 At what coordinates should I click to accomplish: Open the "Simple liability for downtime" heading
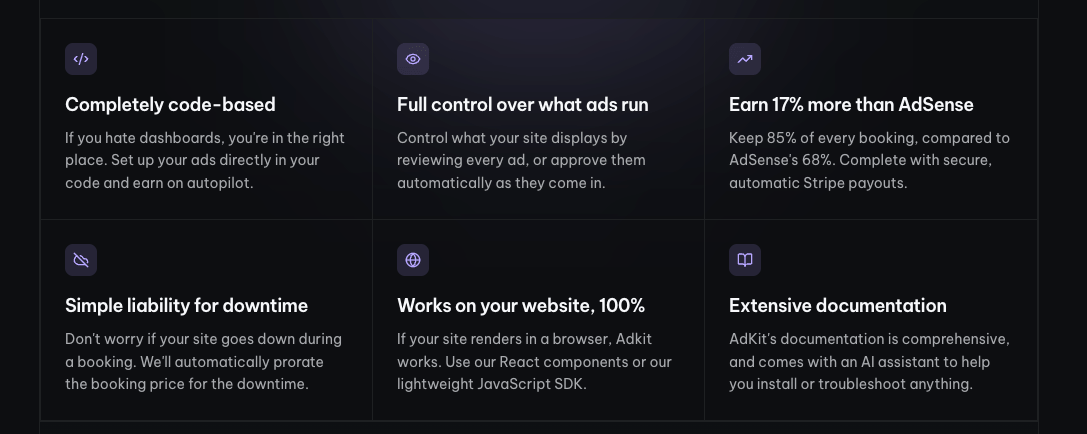click(186, 306)
